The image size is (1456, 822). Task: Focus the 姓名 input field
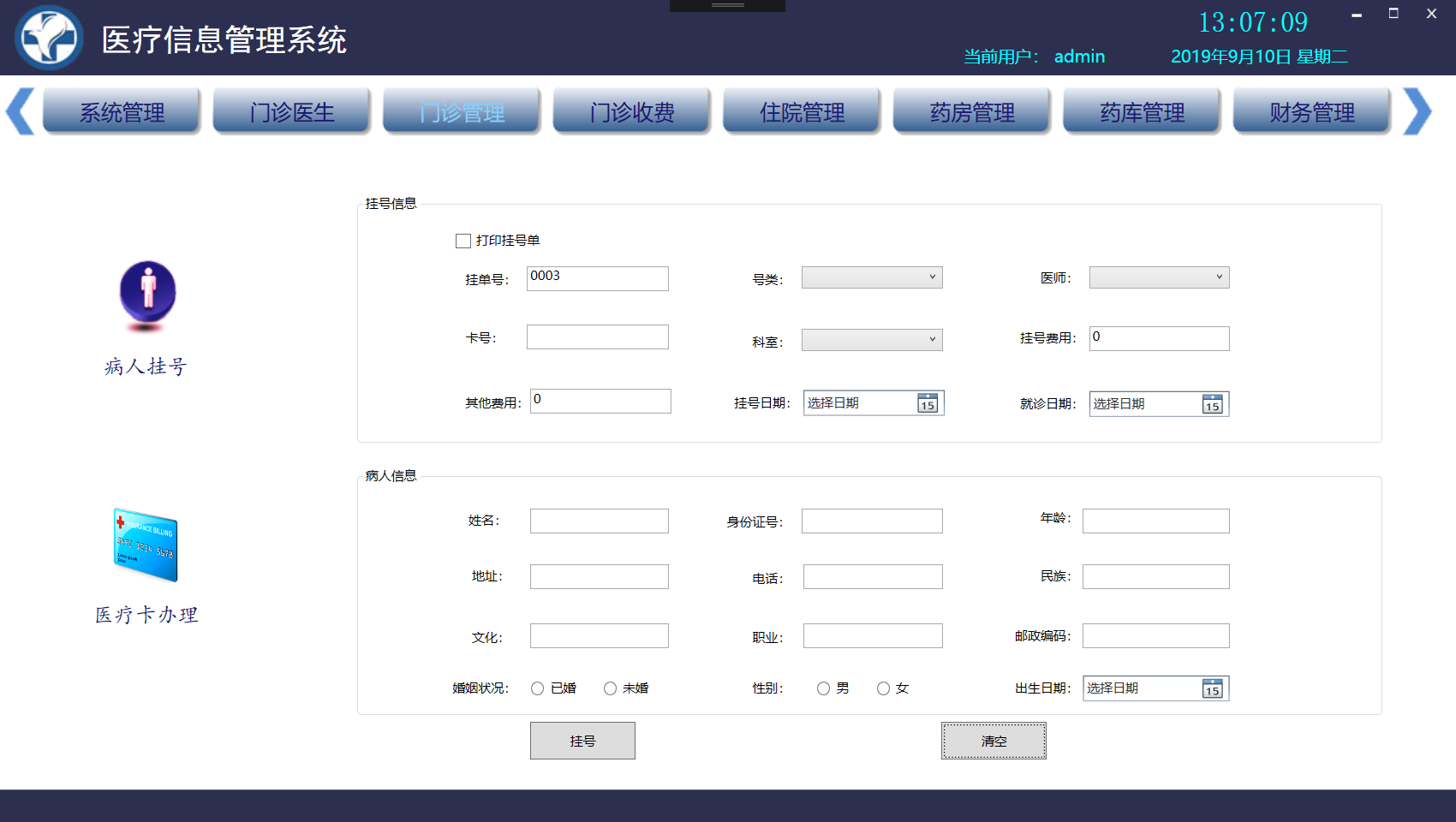(600, 521)
